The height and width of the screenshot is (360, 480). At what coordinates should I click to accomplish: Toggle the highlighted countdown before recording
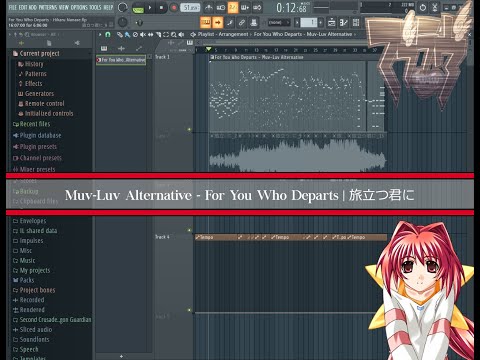[x=233, y=7]
